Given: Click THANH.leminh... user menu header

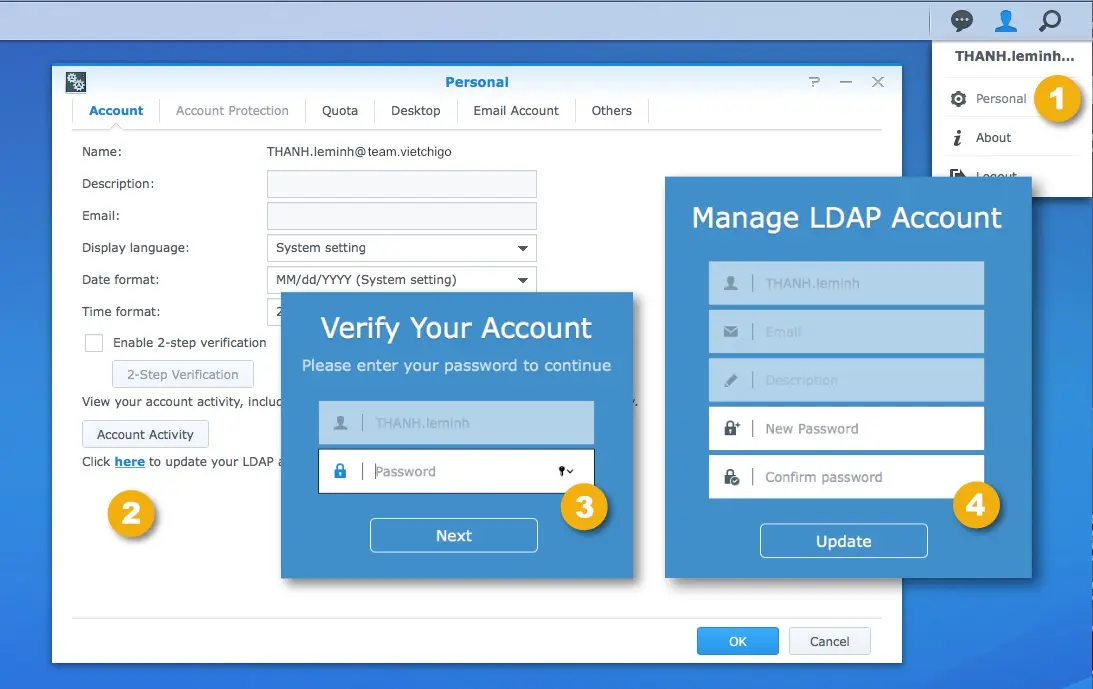Looking at the screenshot, I should [1014, 56].
